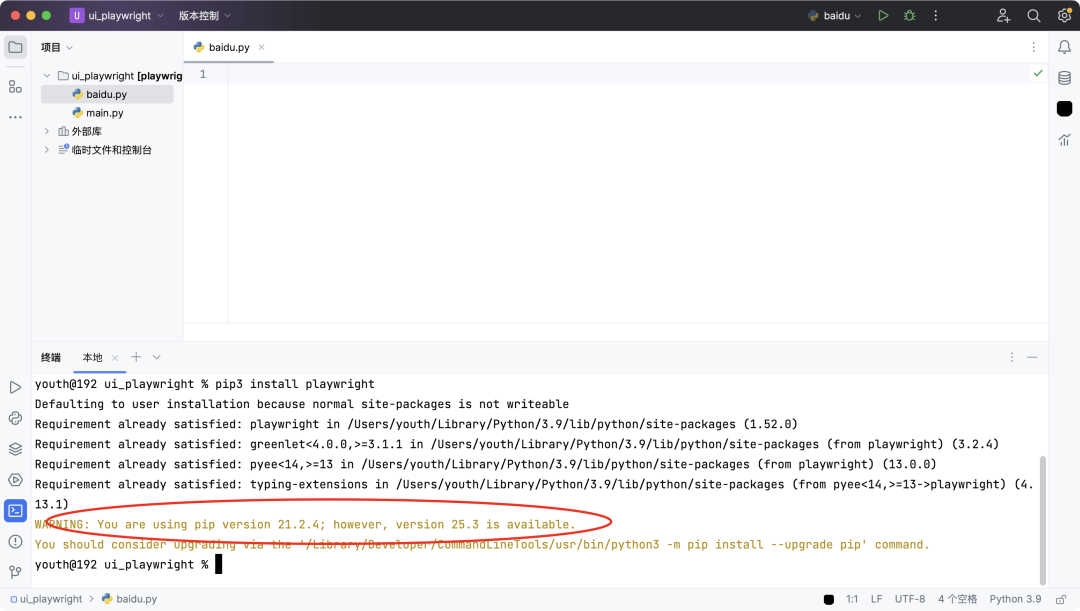Open editor tab options three dots
The image size is (1080, 611).
[1033, 47]
